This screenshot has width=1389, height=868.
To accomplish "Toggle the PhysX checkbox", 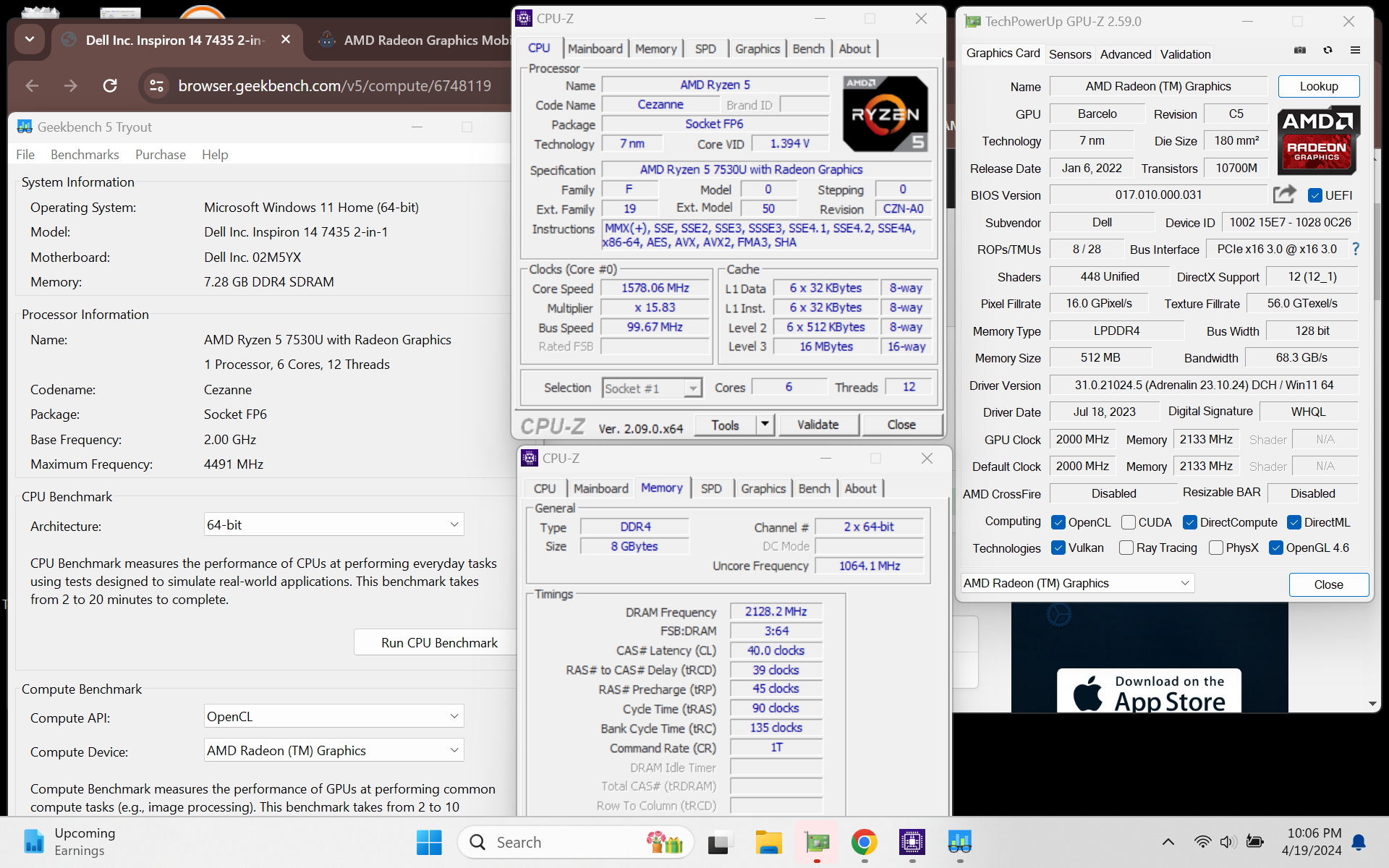I will click(1216, 548).
